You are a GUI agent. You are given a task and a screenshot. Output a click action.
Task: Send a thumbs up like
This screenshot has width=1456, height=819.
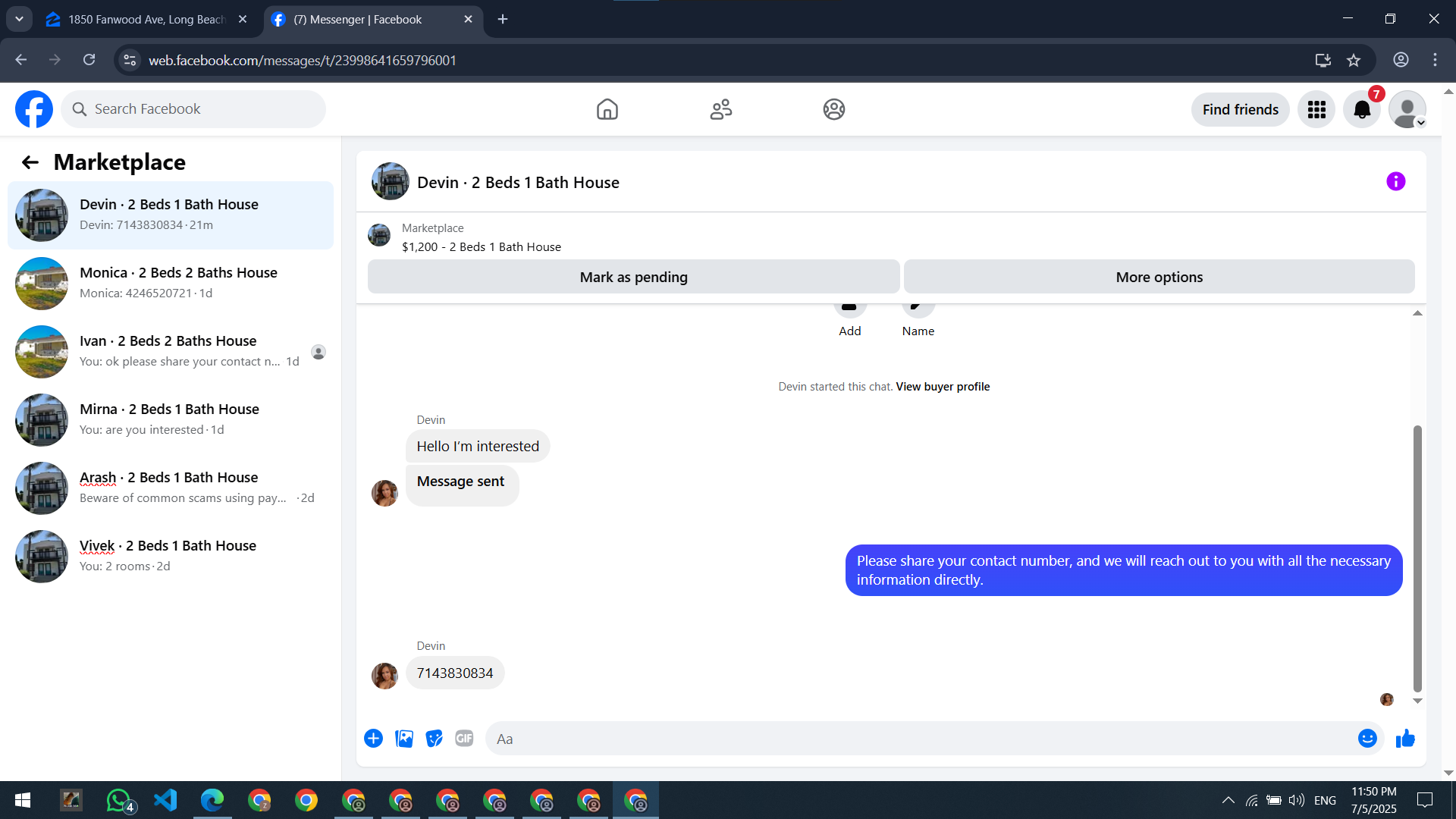pyautogui.click(x=1405, y=739)
